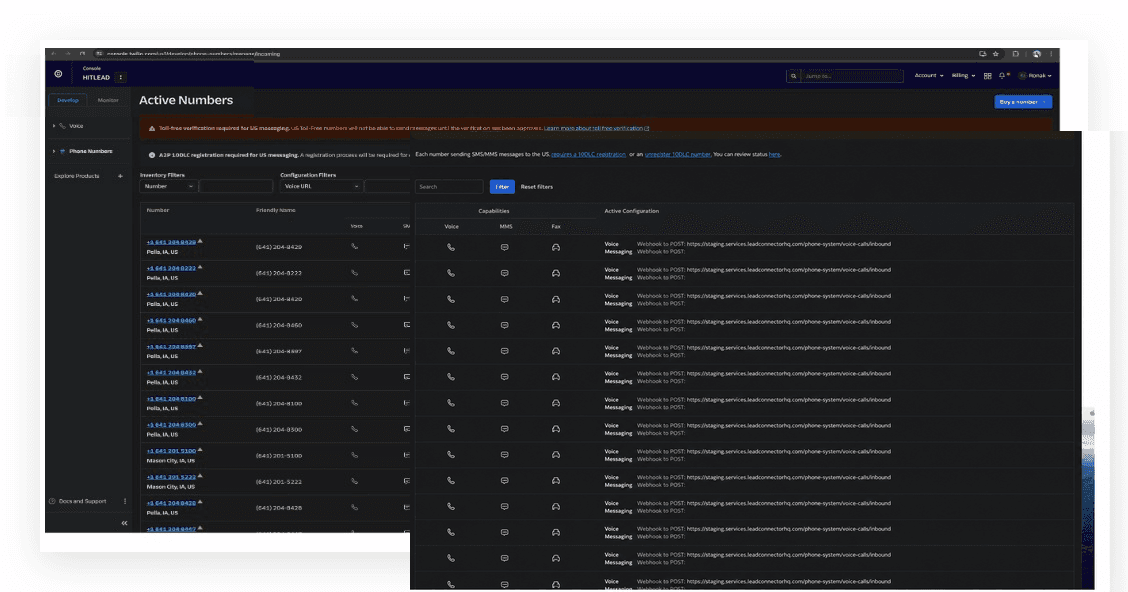Click the browser address bar
1128x592 pixels.
pyautogui.click(x=532, y=54)
